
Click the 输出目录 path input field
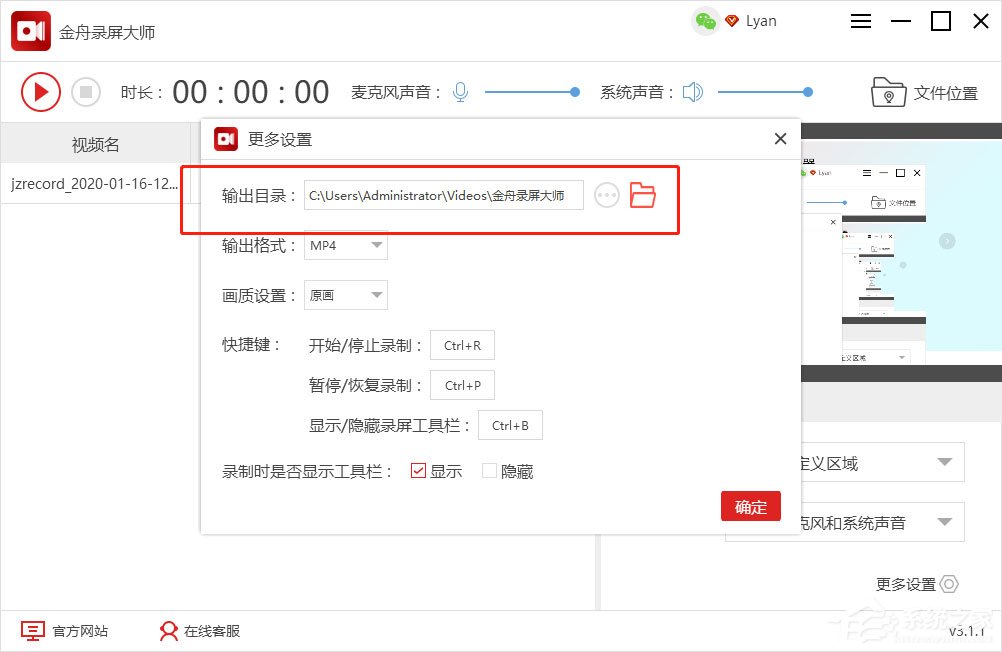click(x=444, y=195)
